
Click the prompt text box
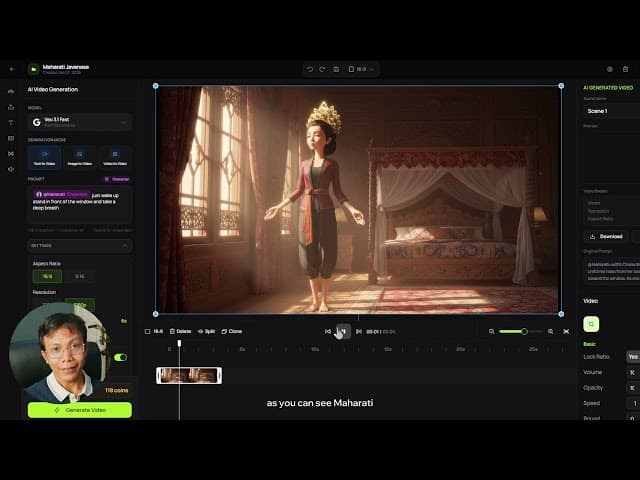click(80, 205)
